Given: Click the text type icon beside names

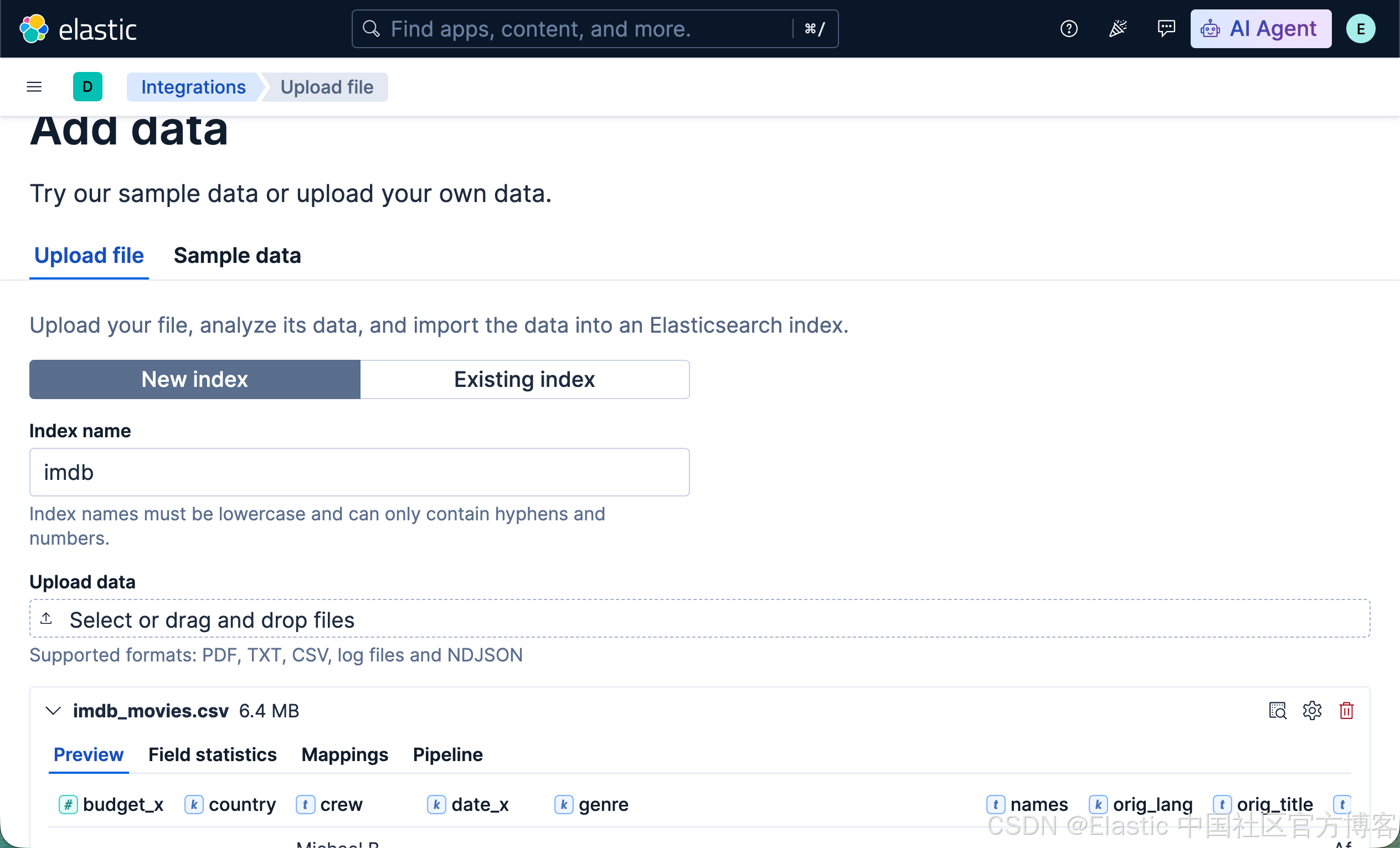Looking at the screenshot, I should point(996,804).
